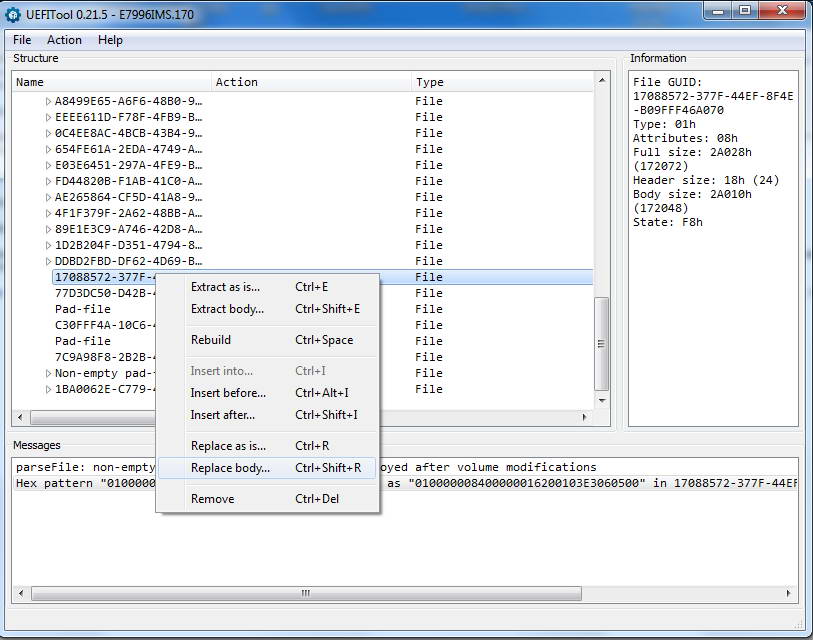Click the UEFITool app icon in title bar

tap(12, 15)
